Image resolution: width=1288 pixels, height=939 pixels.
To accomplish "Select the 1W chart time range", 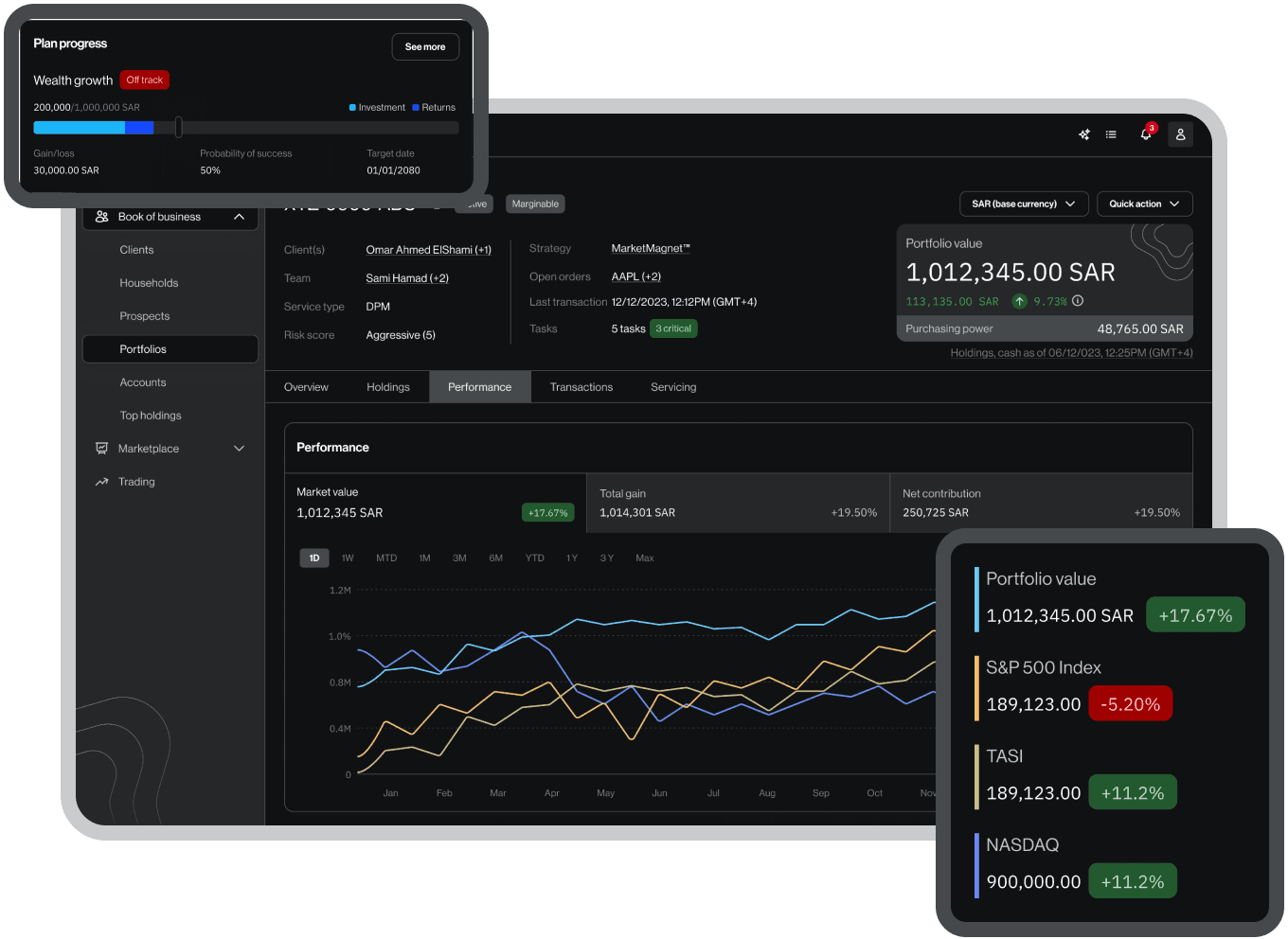I will (348, 558).
